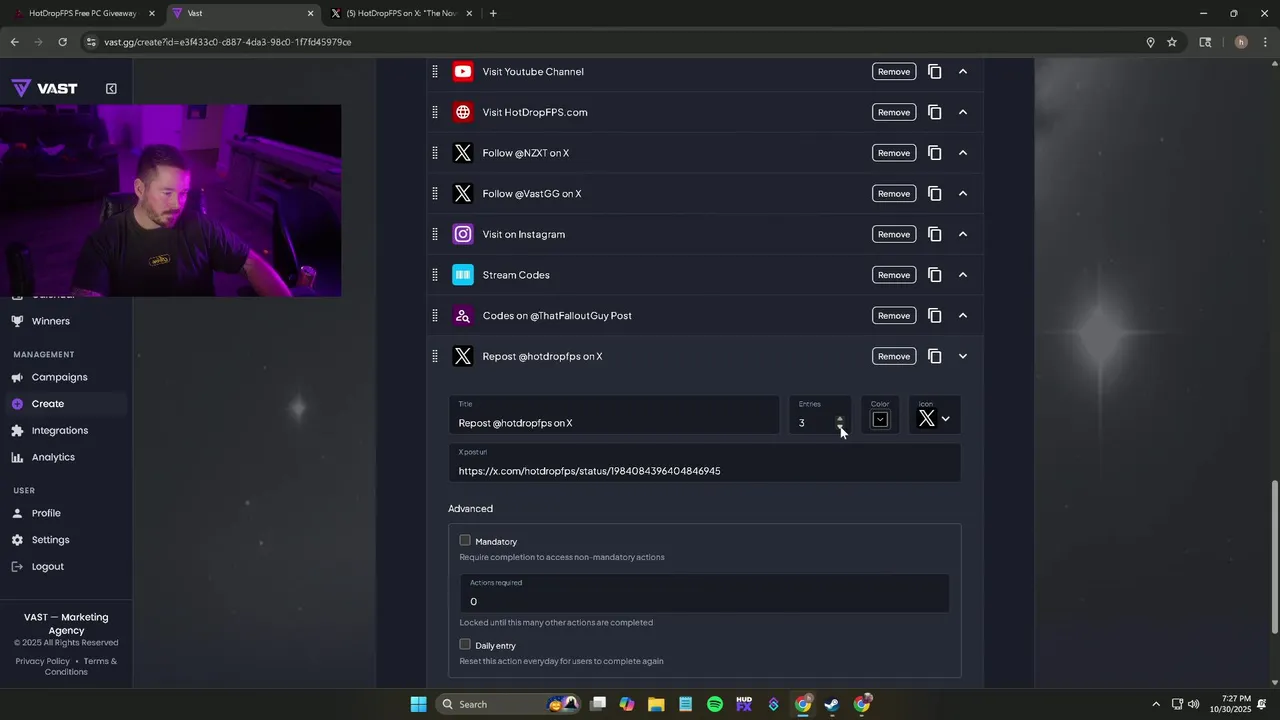Collapse the VAST sidebar with the panel icon
This screenshot has height=720, width=1280.
[x=111, y=89]
